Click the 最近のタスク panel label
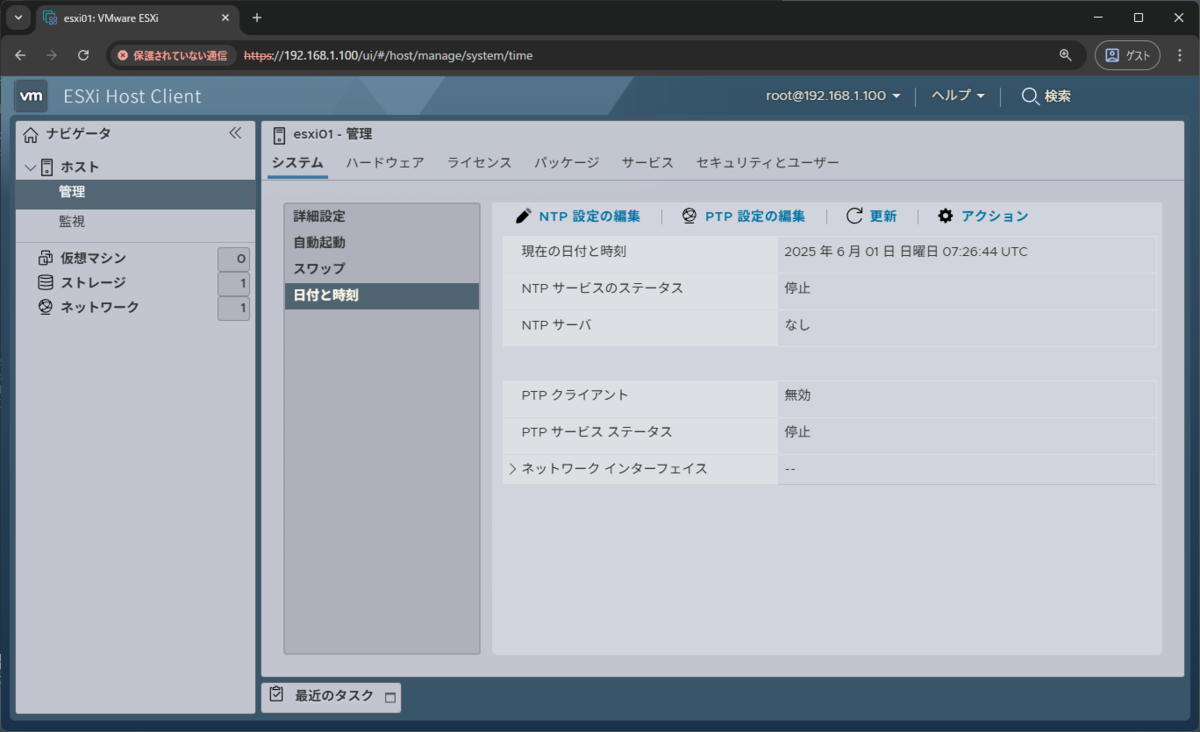Screen dimensions: 1200x732 (x=334, y=696)
